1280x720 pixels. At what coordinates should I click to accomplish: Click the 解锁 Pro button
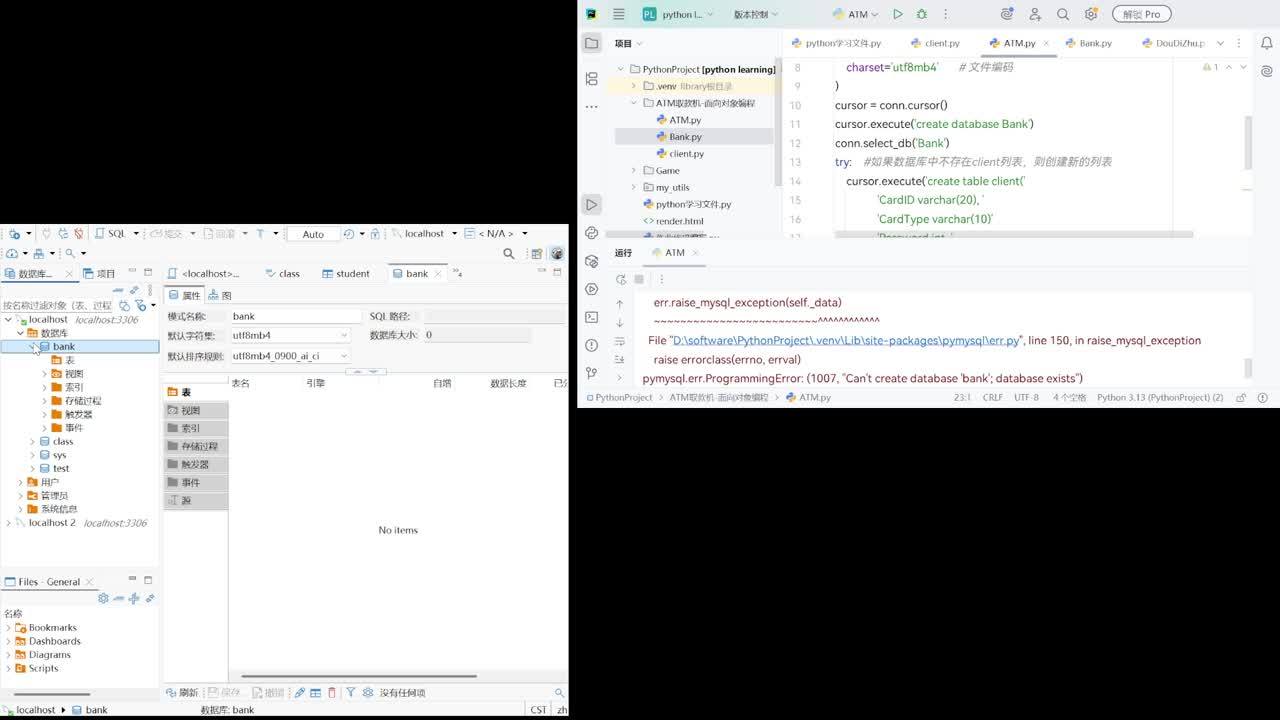(x=1141, y=14)
